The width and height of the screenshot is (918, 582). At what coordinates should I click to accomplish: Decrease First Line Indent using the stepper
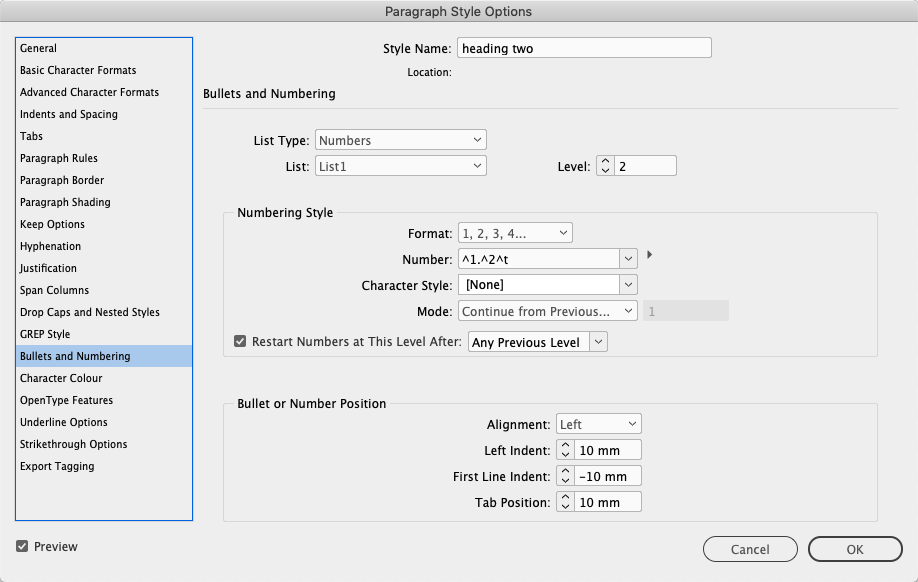click(563, 480)
